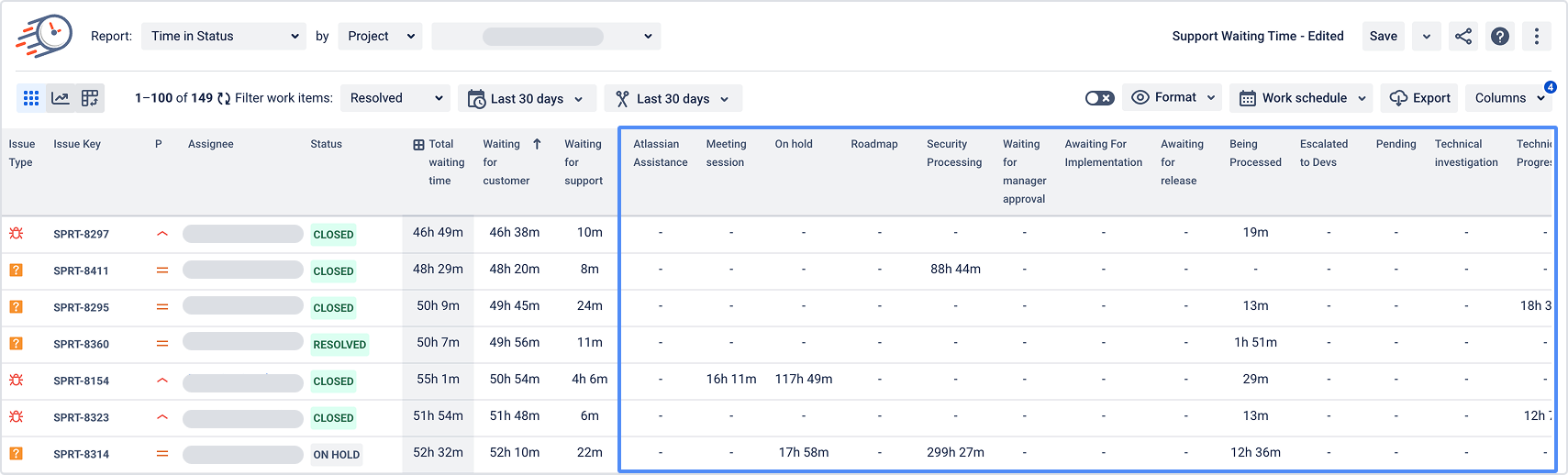Click the question icon for SPRT-8411

coord(17,271)
